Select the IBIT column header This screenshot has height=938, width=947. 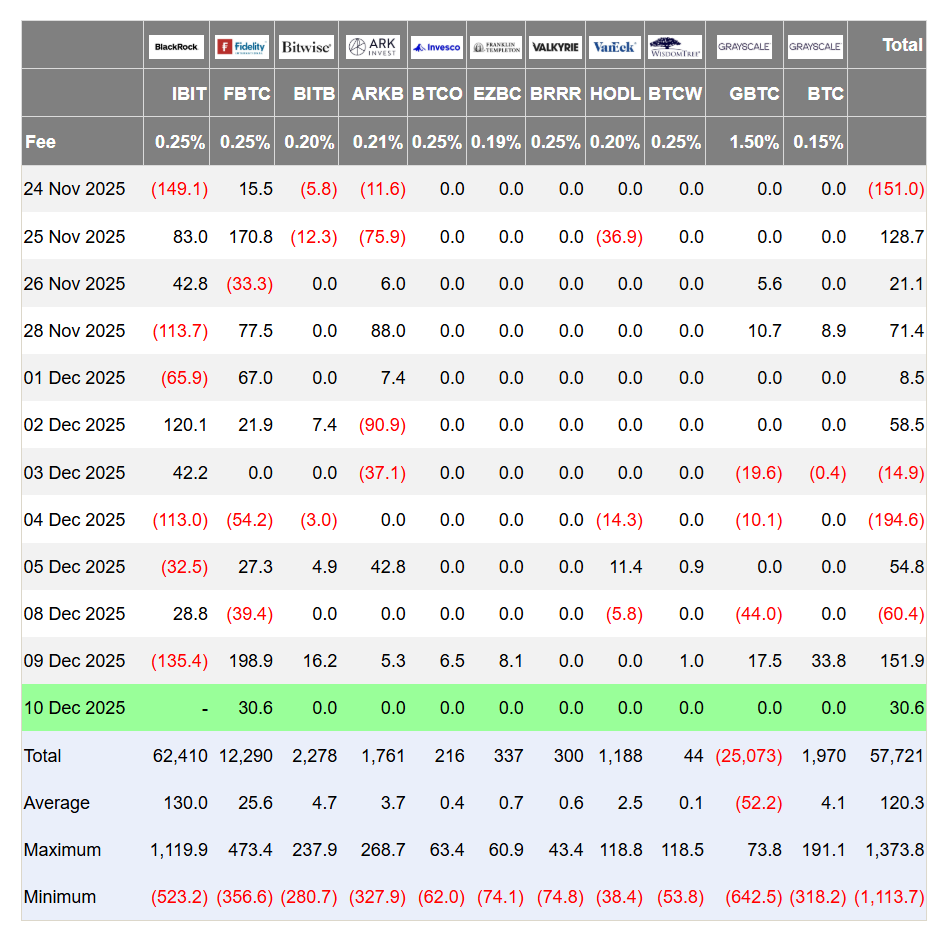click(188, 93)
